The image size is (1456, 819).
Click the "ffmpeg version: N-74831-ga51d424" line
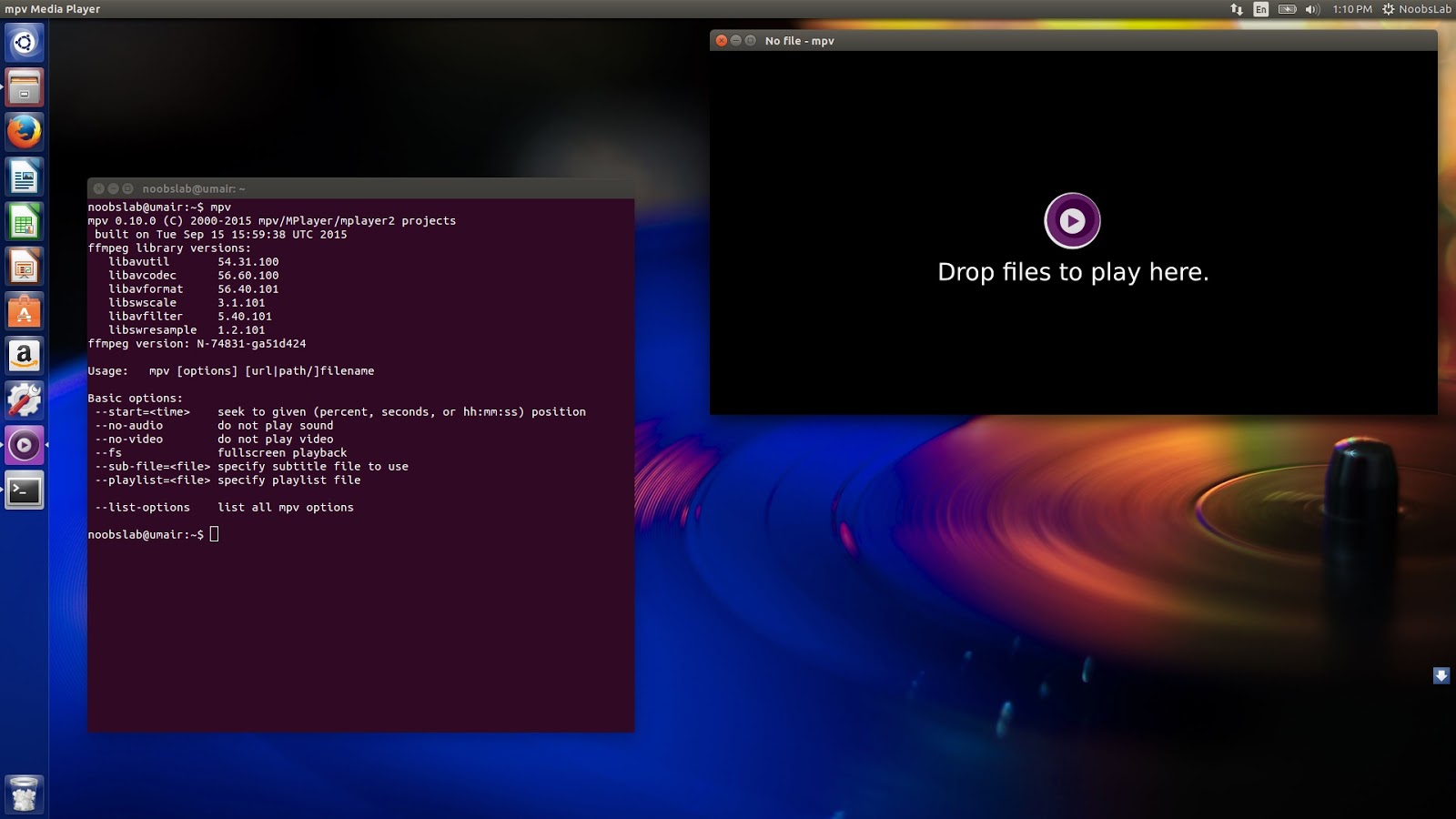197,344
